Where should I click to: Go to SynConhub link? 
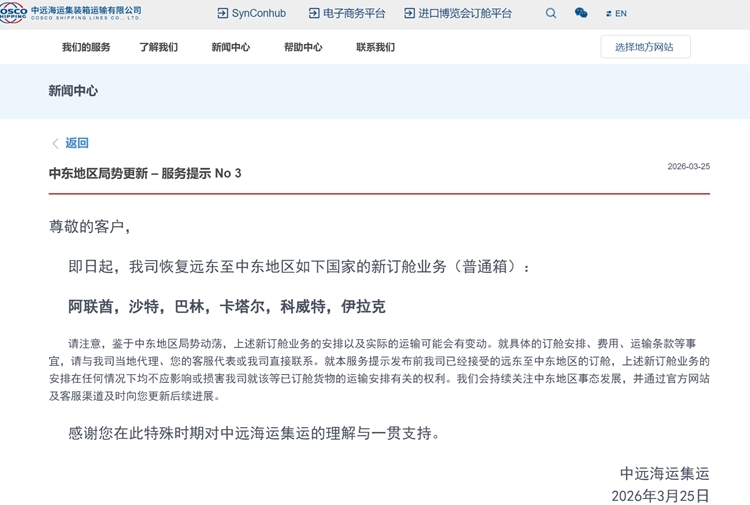[x=259, y=13]
